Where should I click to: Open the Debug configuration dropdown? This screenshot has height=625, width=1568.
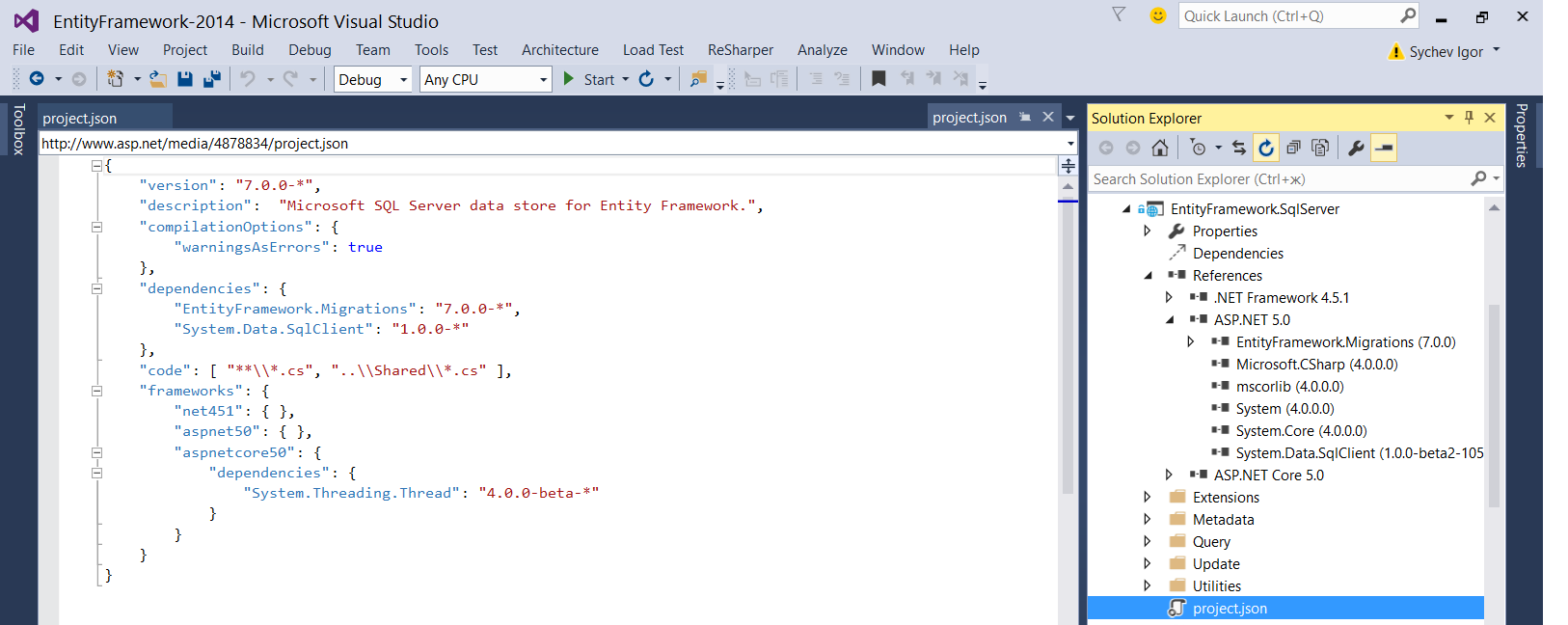point(404,80)
